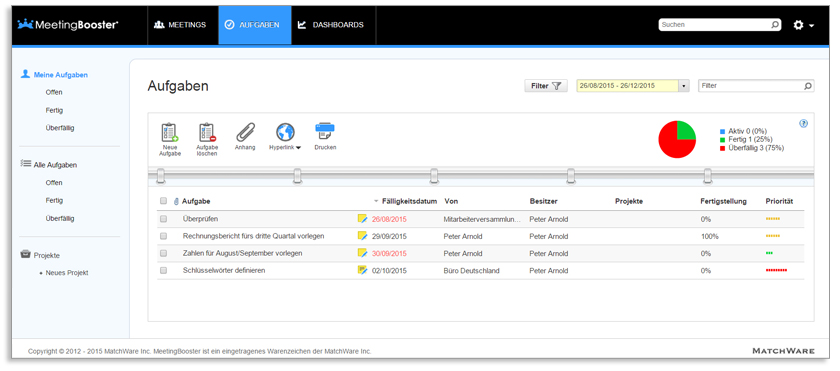Check the Rechnungsbericht task checkbox
840x371 pixels.
point(163,236)
